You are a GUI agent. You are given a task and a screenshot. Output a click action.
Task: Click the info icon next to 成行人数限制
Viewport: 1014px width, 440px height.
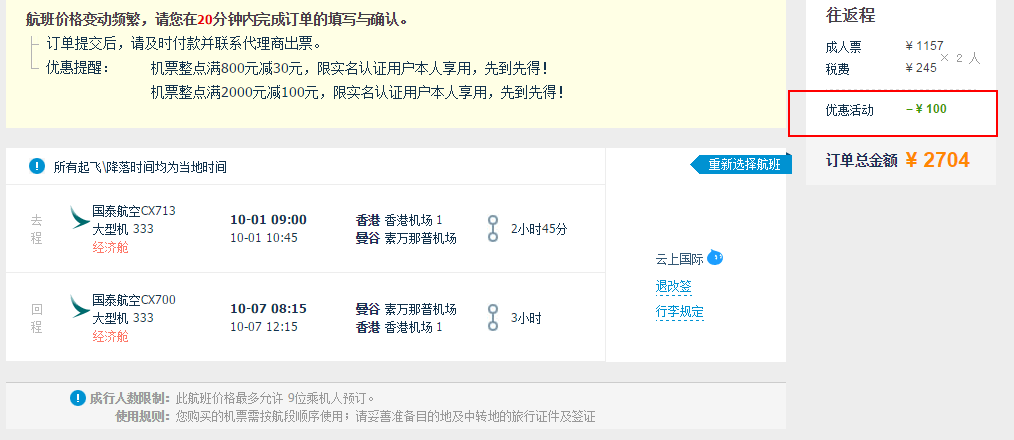[78, 398]
